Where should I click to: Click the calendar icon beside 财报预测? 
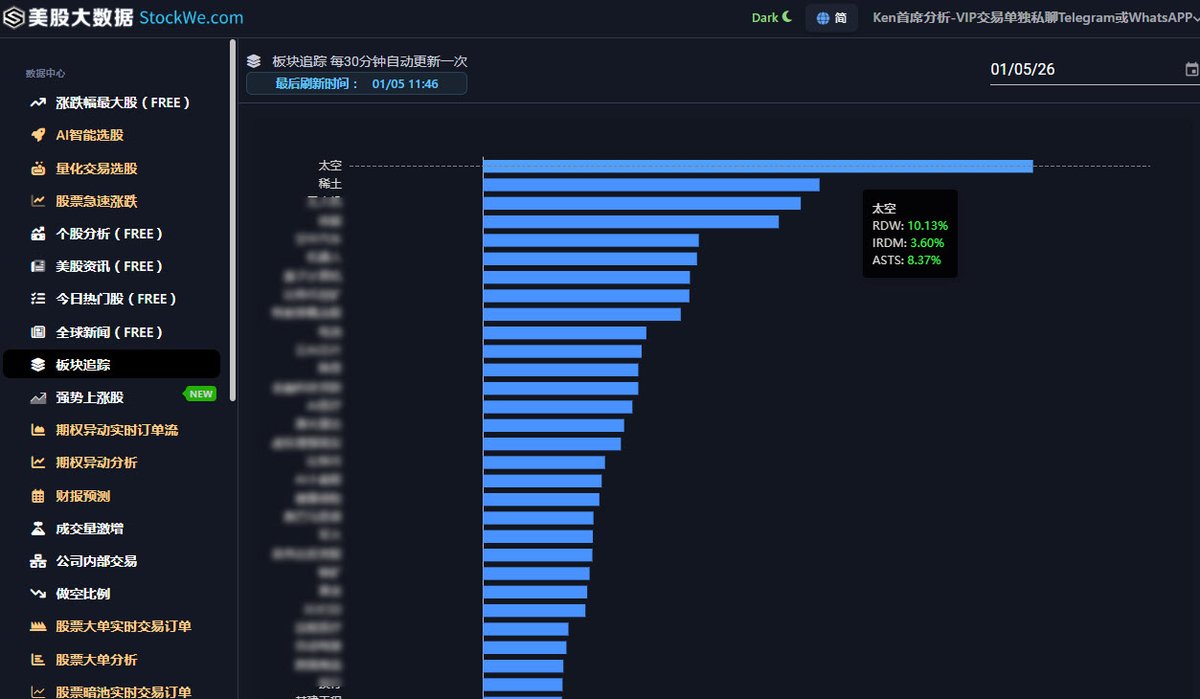38,496
